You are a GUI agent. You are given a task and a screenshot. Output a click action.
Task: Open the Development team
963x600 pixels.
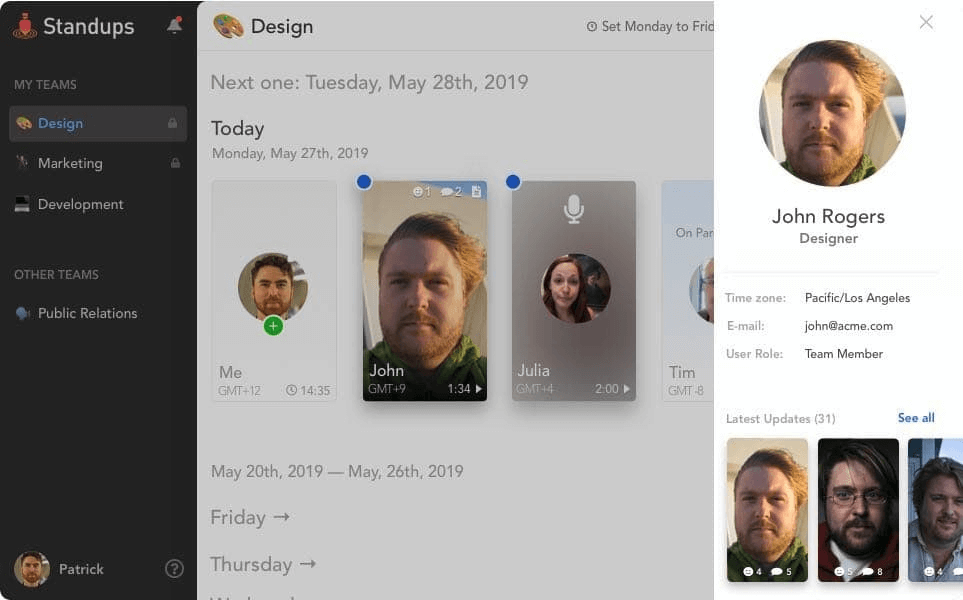point(80,204)
